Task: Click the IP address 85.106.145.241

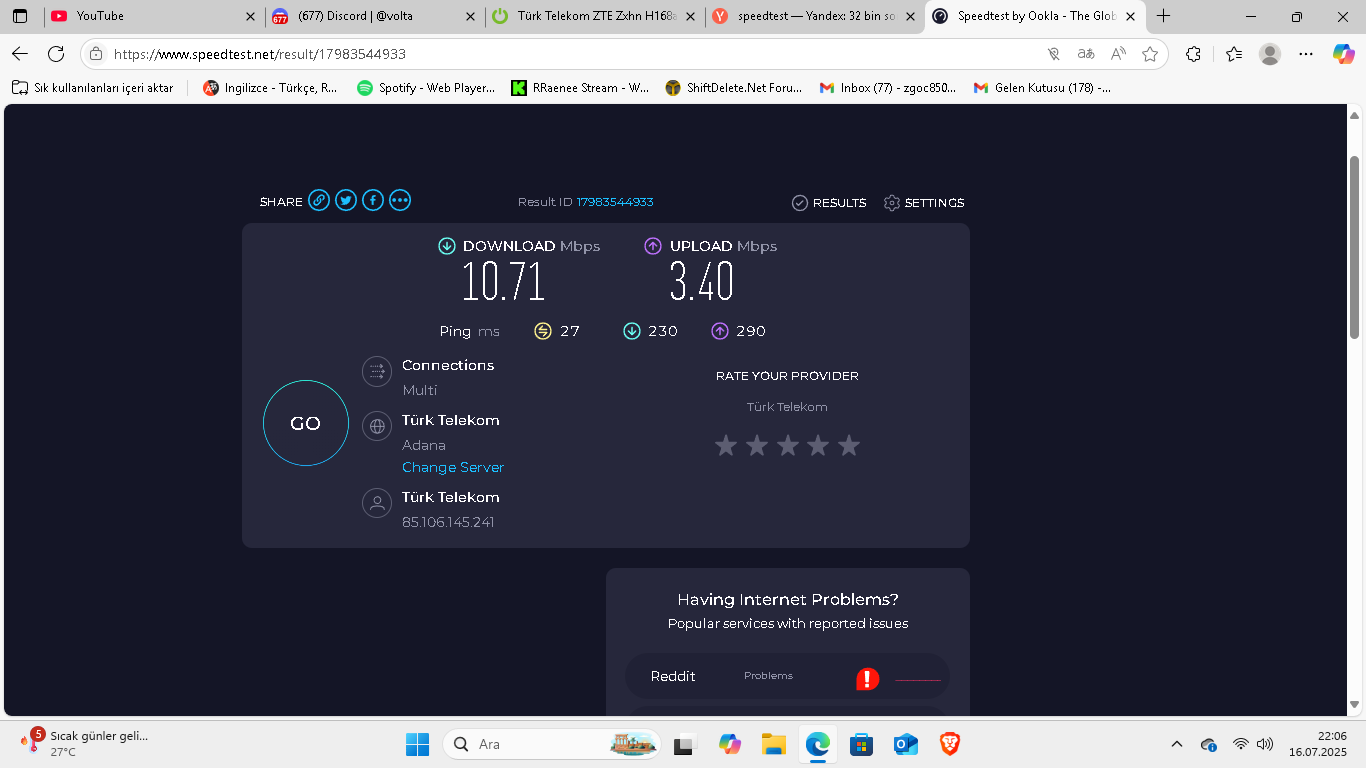Action: click(448, 522)
